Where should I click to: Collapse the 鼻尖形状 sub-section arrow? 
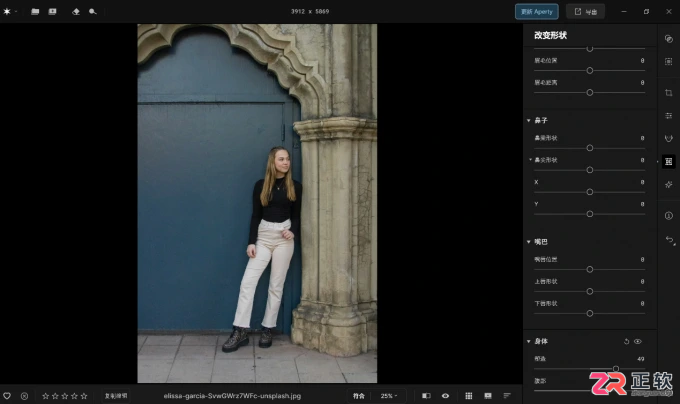[x=530, y=160]
